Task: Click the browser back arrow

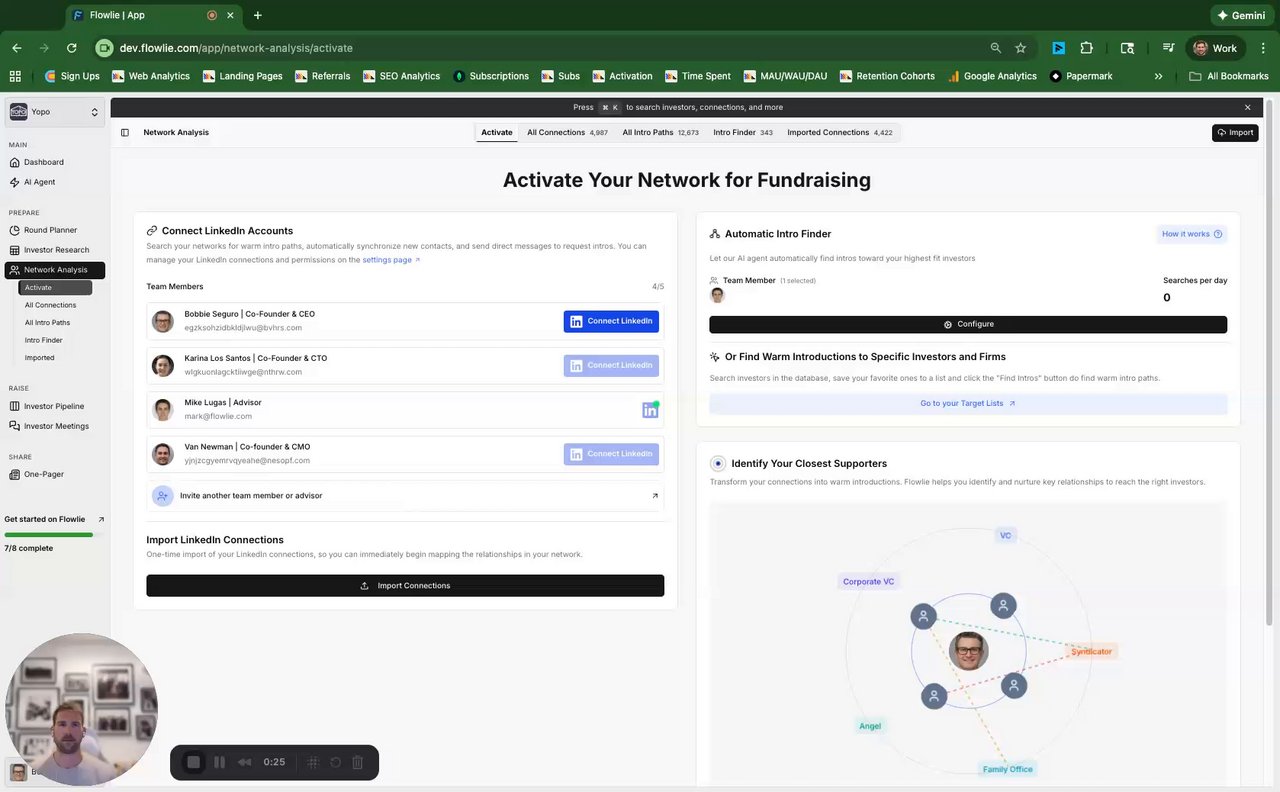Action: click(17, 48)
